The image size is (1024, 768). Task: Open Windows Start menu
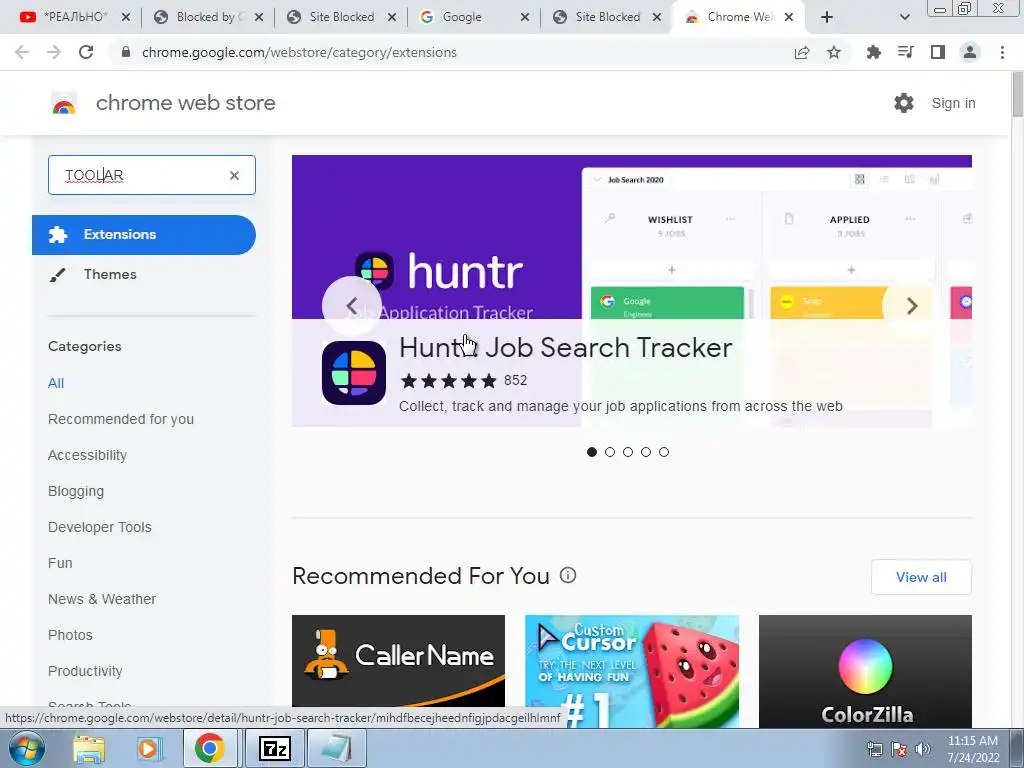(x=27, y=748)
